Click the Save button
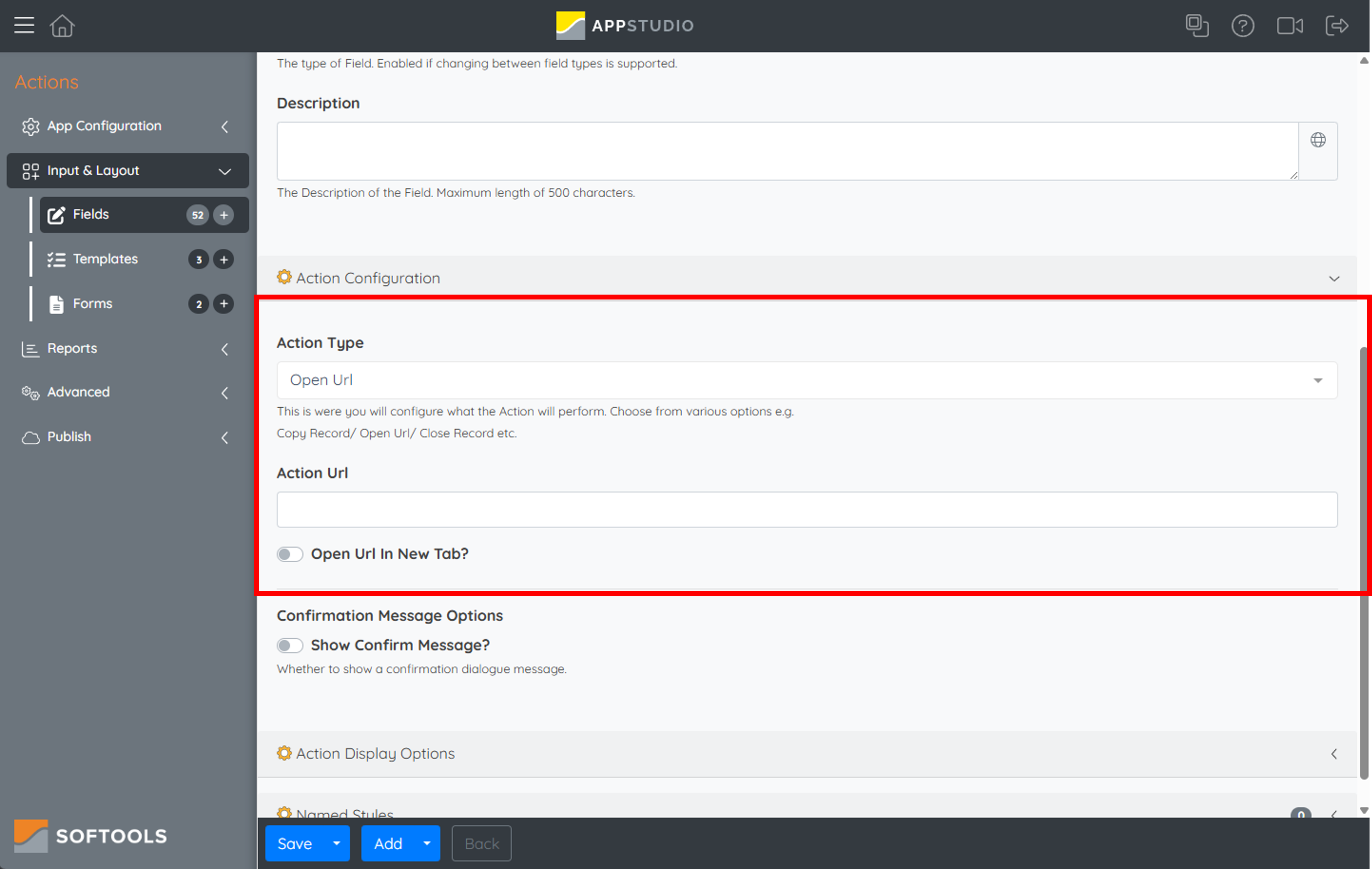The width and height of the screenshot is (1372, 869). point(295,843)
